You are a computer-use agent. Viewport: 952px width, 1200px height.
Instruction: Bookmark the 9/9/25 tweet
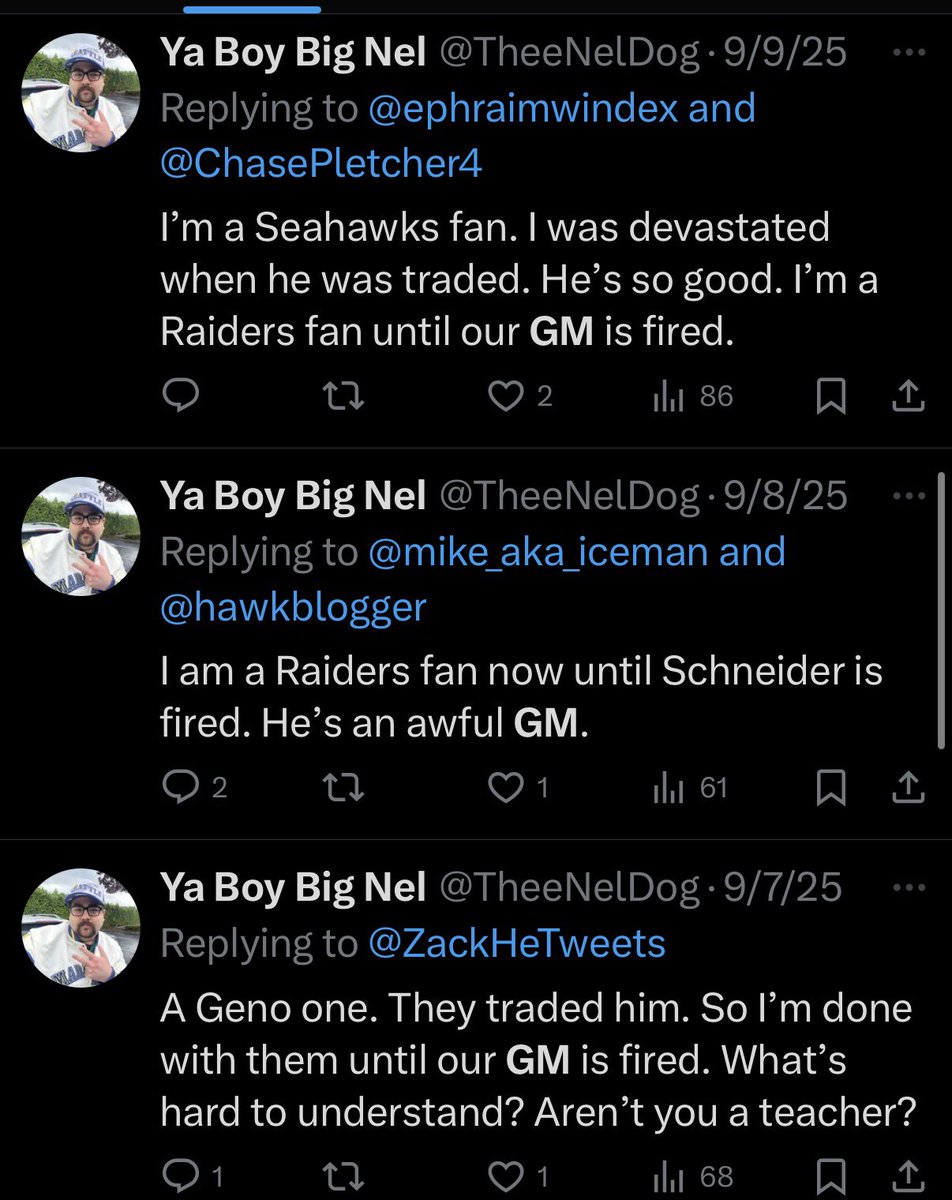tap(831, 398)
